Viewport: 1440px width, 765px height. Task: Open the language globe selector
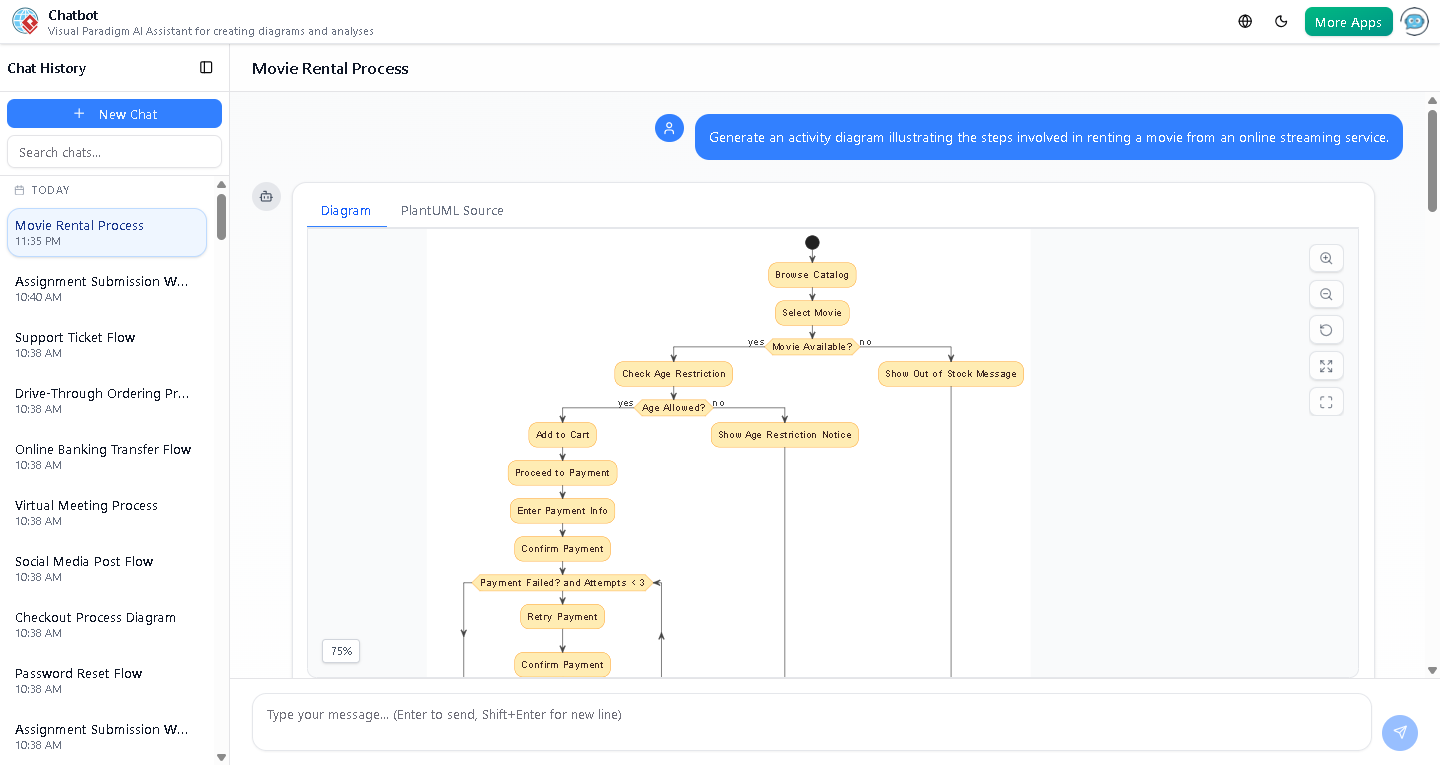(x=1244, y=20)
